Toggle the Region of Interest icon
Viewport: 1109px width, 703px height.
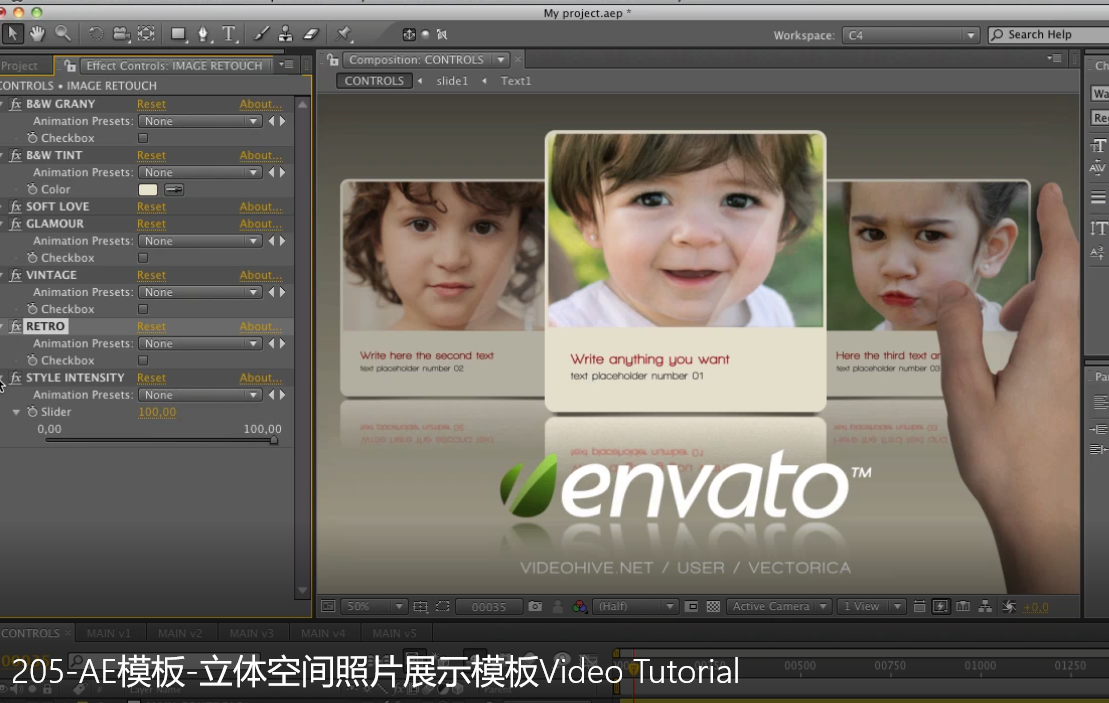(692, 607)
